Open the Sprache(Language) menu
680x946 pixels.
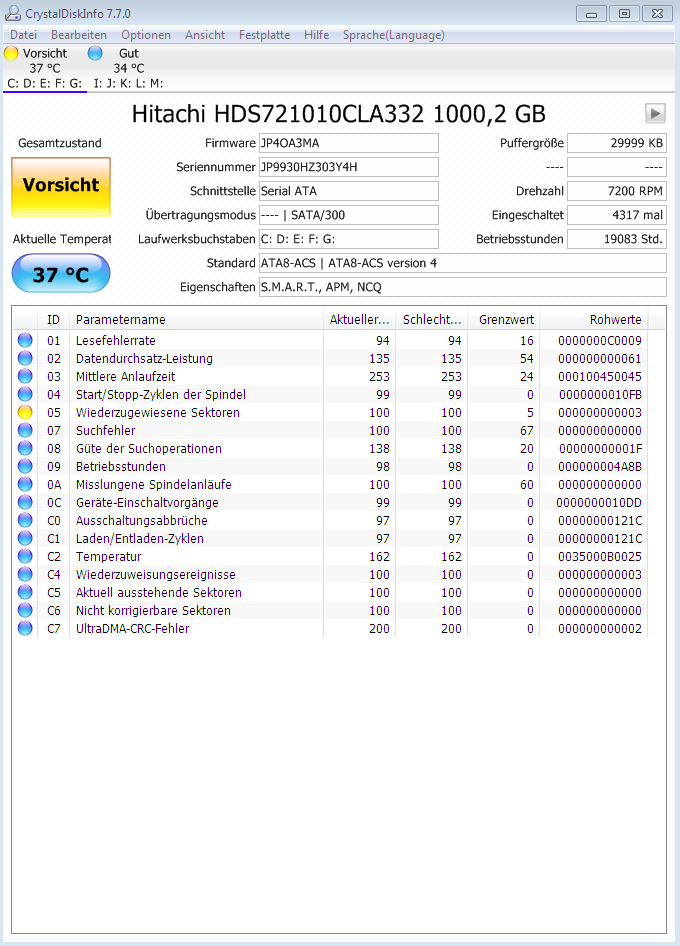(393, 35)
